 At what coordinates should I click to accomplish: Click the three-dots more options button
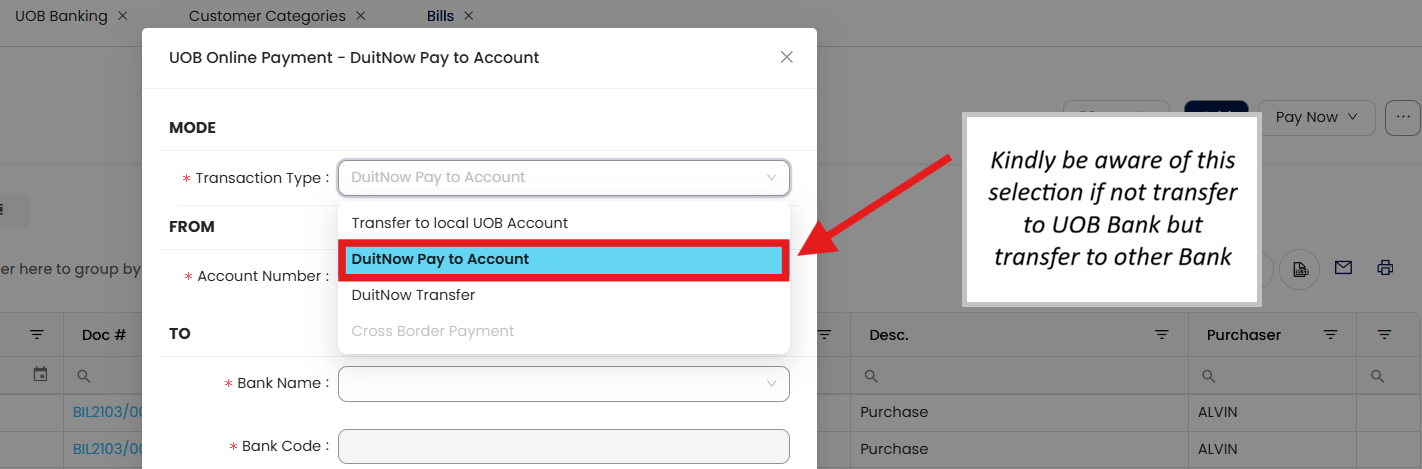click(x=1403, y=117)
